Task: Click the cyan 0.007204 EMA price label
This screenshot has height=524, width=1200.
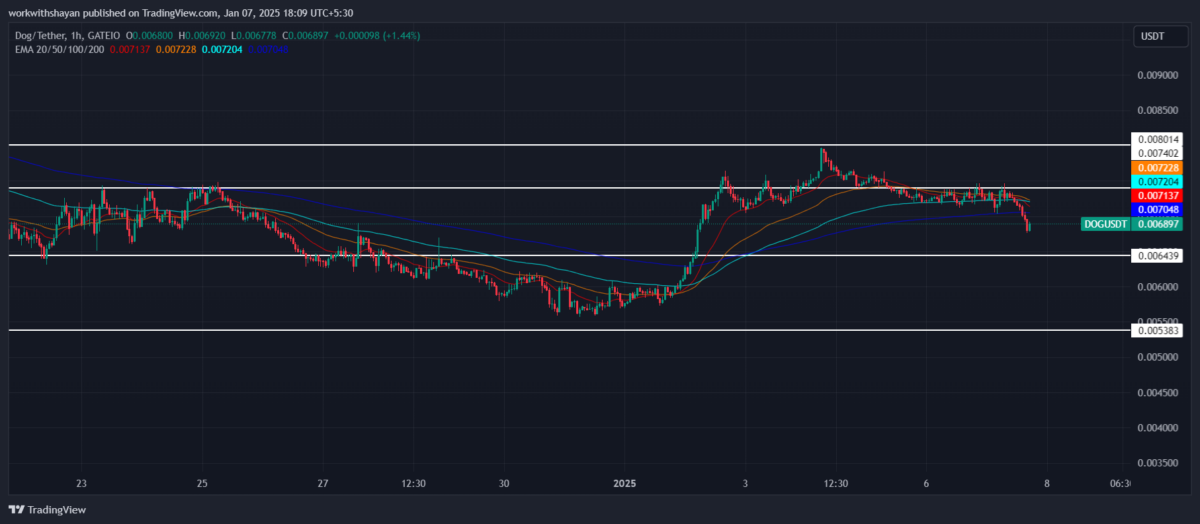Action: pyautogui.click(x=1157, y=181)
